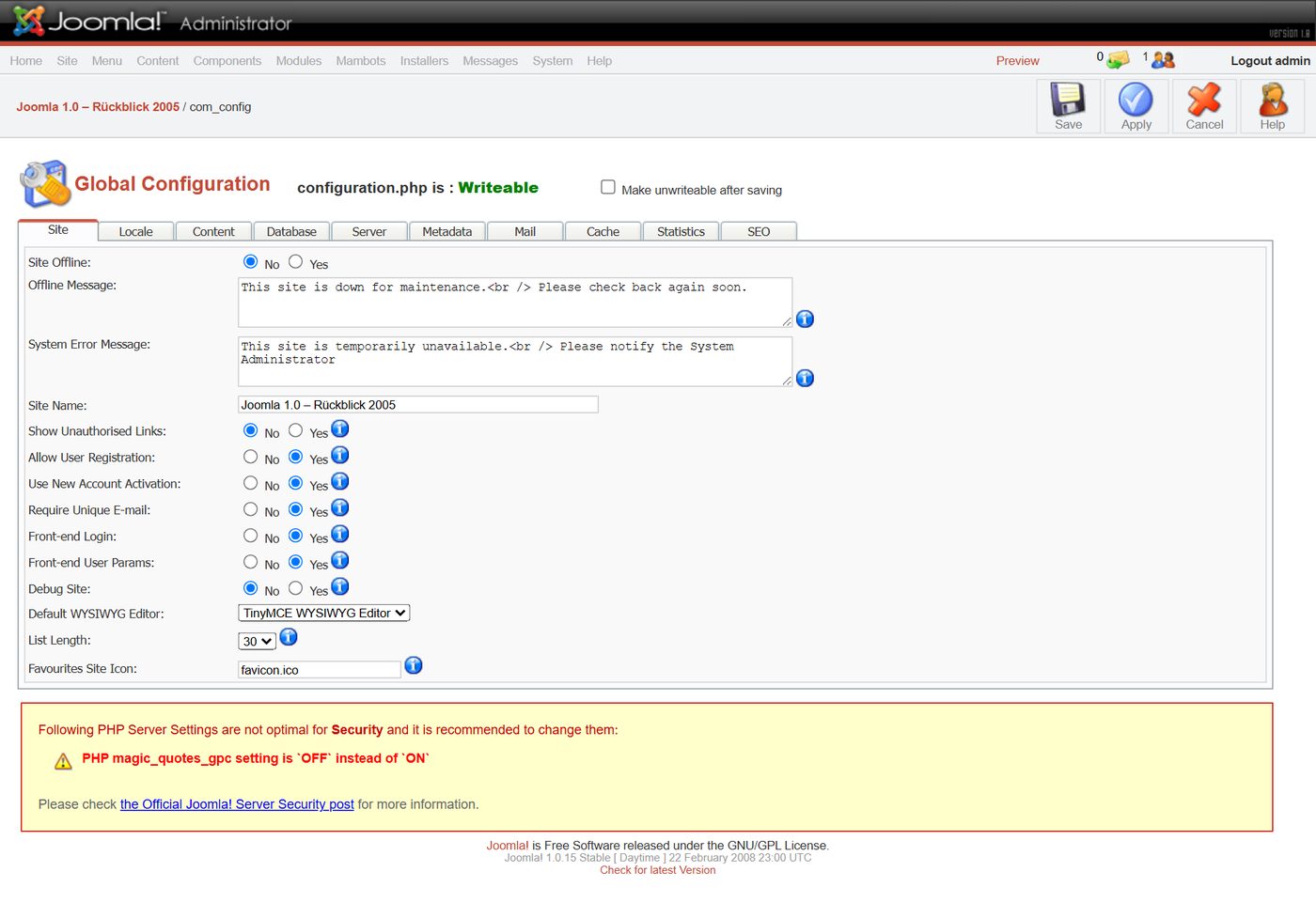The height and width of the screenshot is (903, 1316).
Task: Click info icon for Show Unauthorised Links
Action: pos(340,428)
